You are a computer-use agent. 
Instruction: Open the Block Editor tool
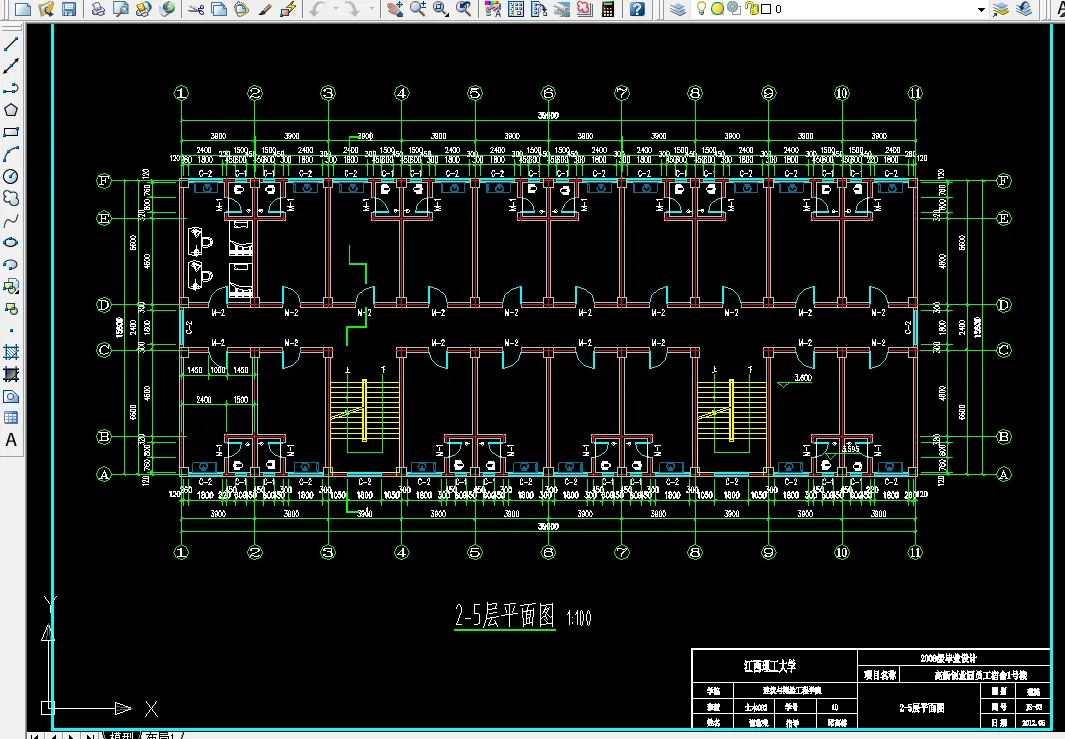(288, 9)
